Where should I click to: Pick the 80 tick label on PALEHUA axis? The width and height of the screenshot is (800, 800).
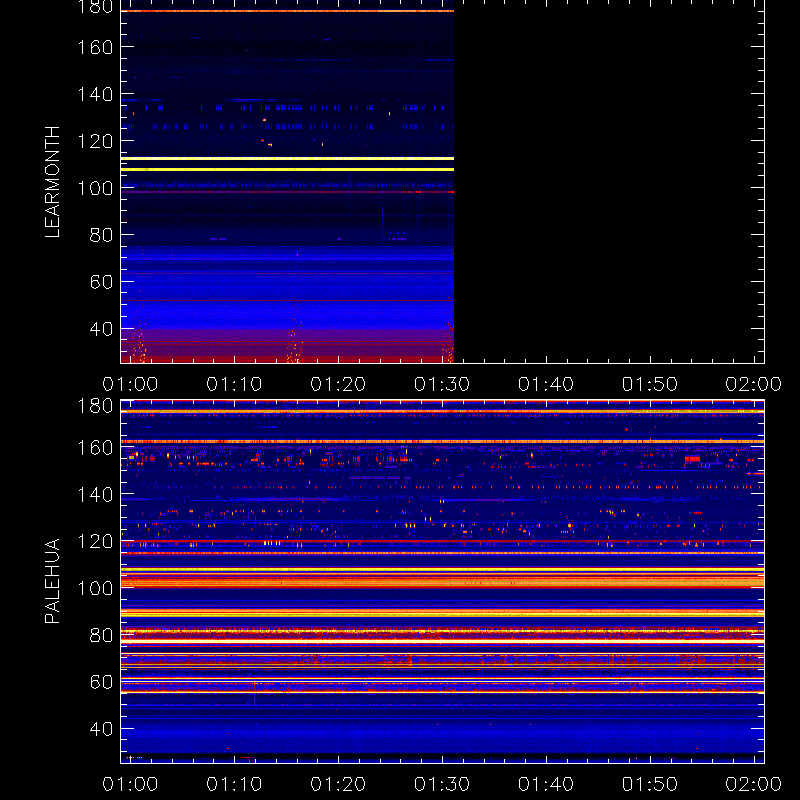pos(101,635)
